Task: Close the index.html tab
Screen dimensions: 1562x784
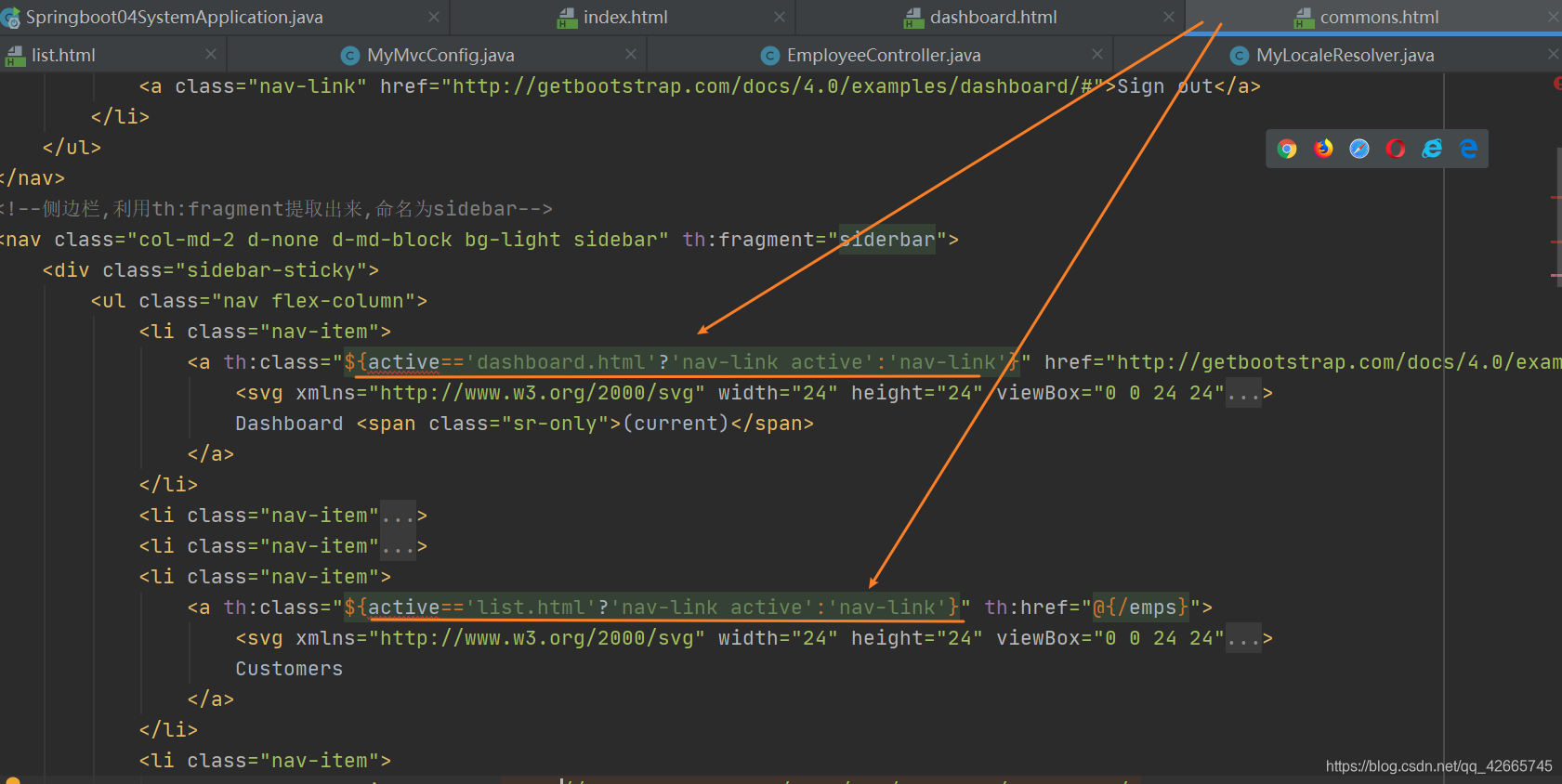Action: pyautogui.click(x=779, y=17)
